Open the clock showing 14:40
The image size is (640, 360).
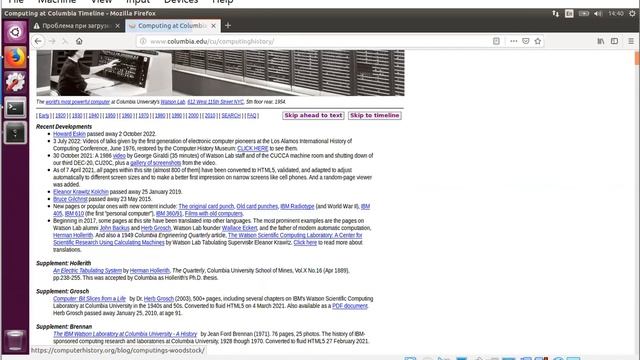[x=616, y=13]
